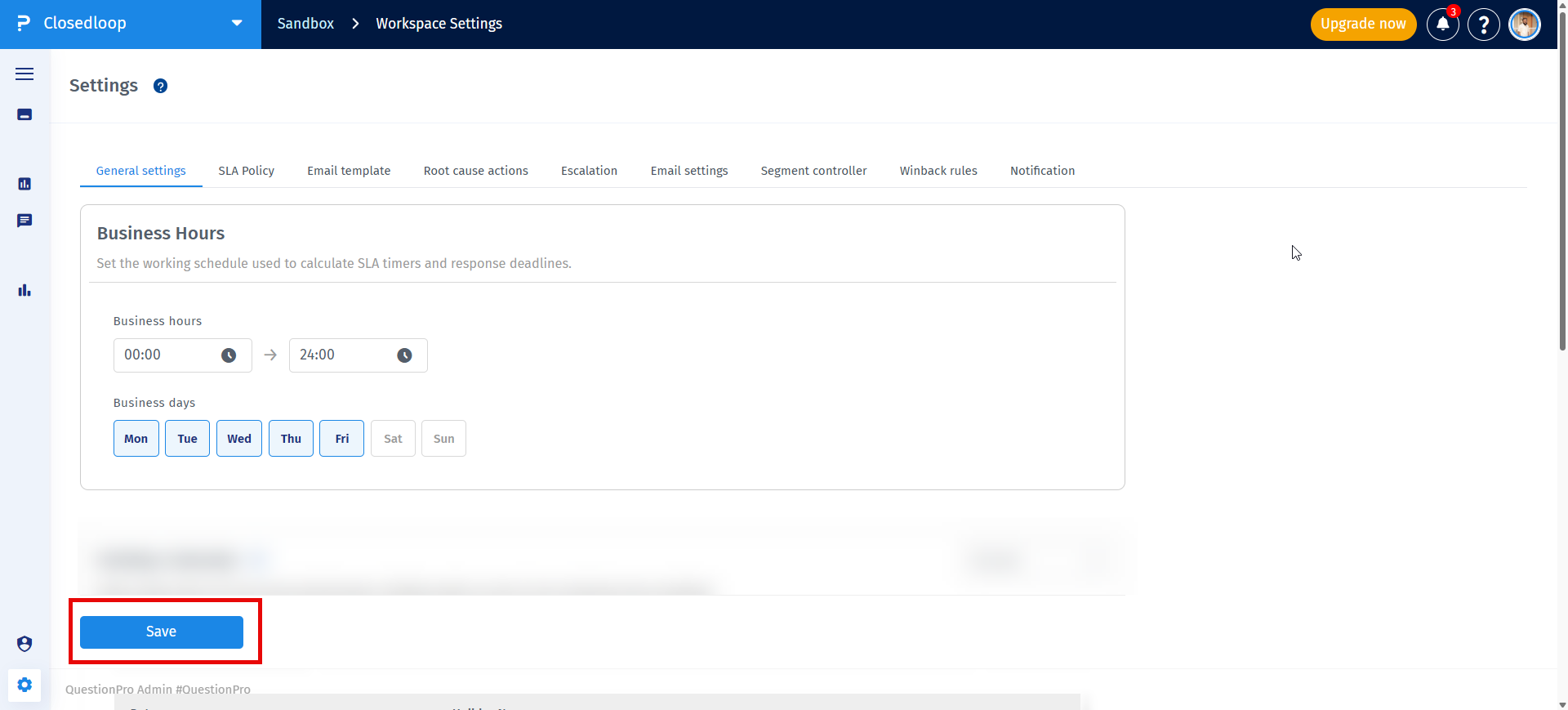Open the hamburger menu in sidebar
The image size is (1568, 710).
[24, 74]
